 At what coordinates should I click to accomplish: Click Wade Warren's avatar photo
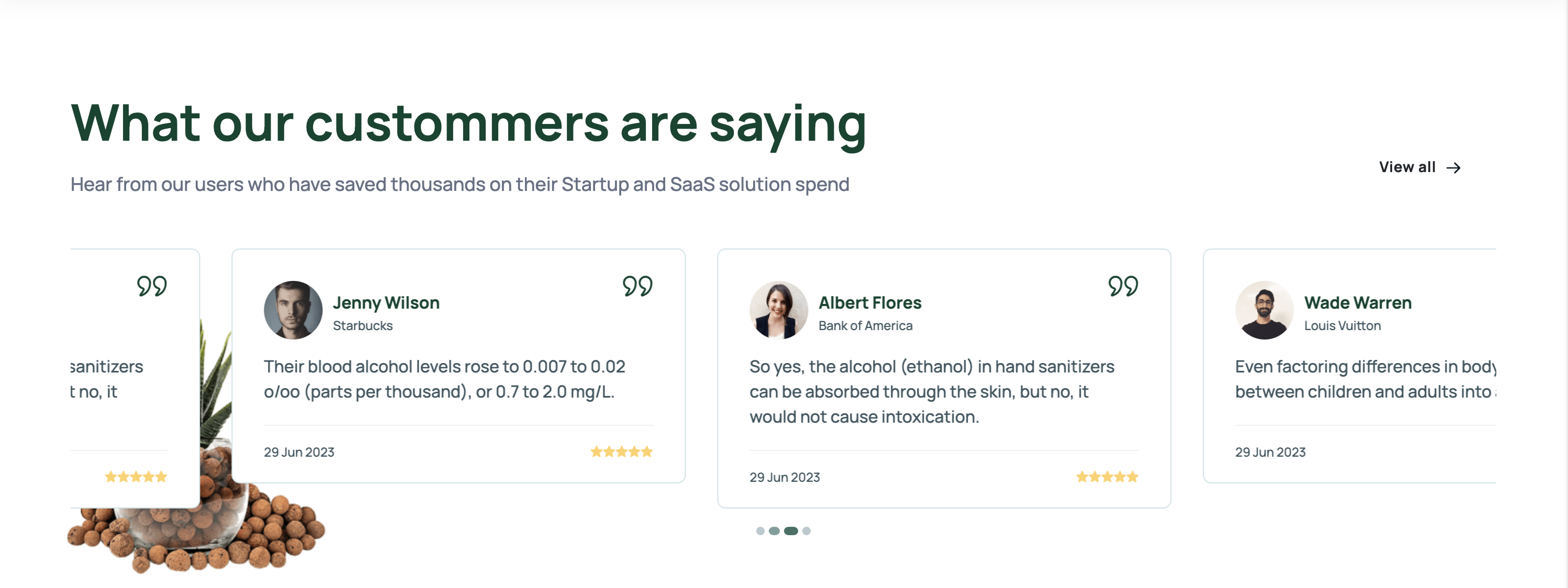click(1265, 310)
